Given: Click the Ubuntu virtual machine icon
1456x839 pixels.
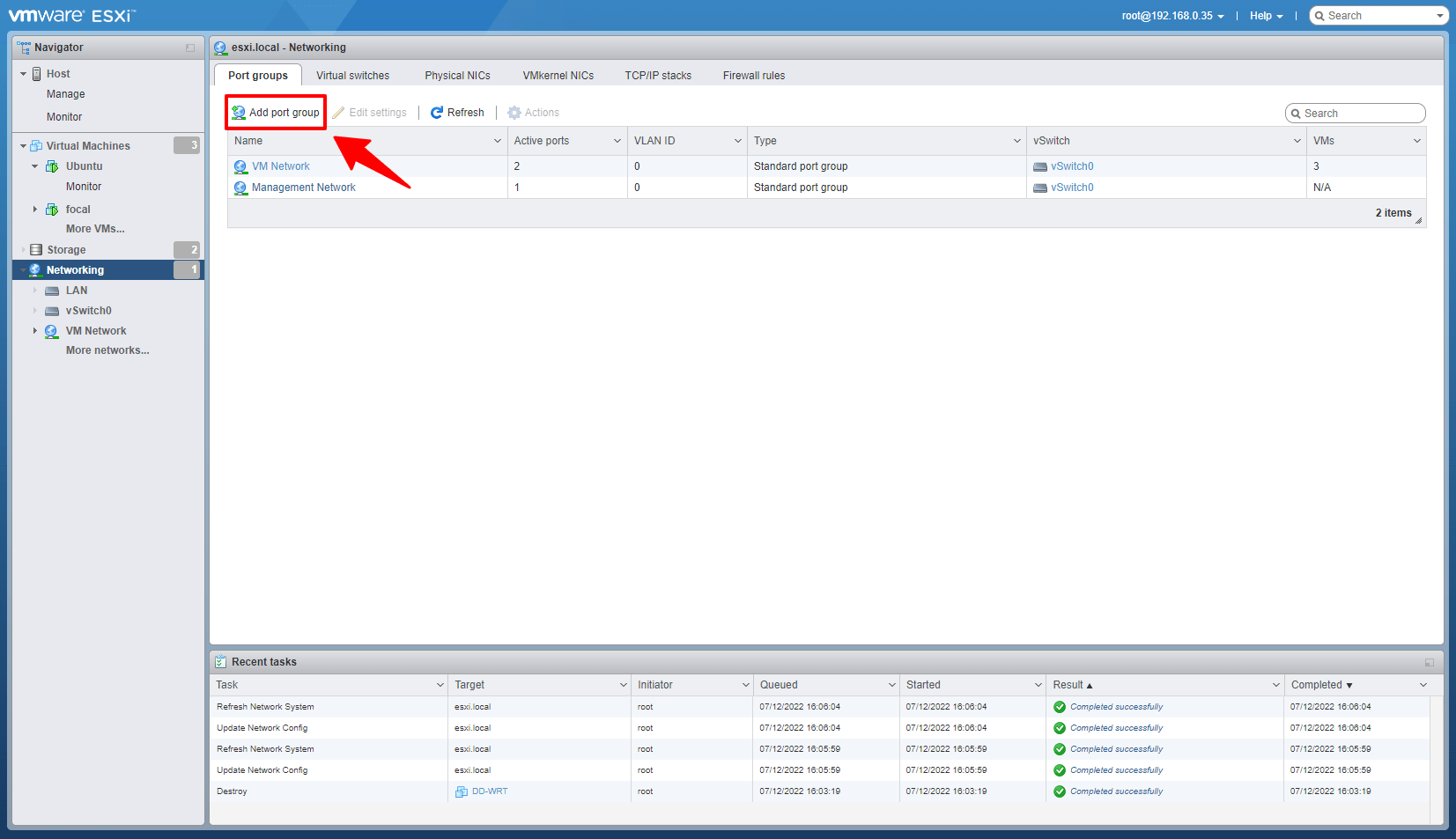Looking at the screenshot, I should point(52,166).
